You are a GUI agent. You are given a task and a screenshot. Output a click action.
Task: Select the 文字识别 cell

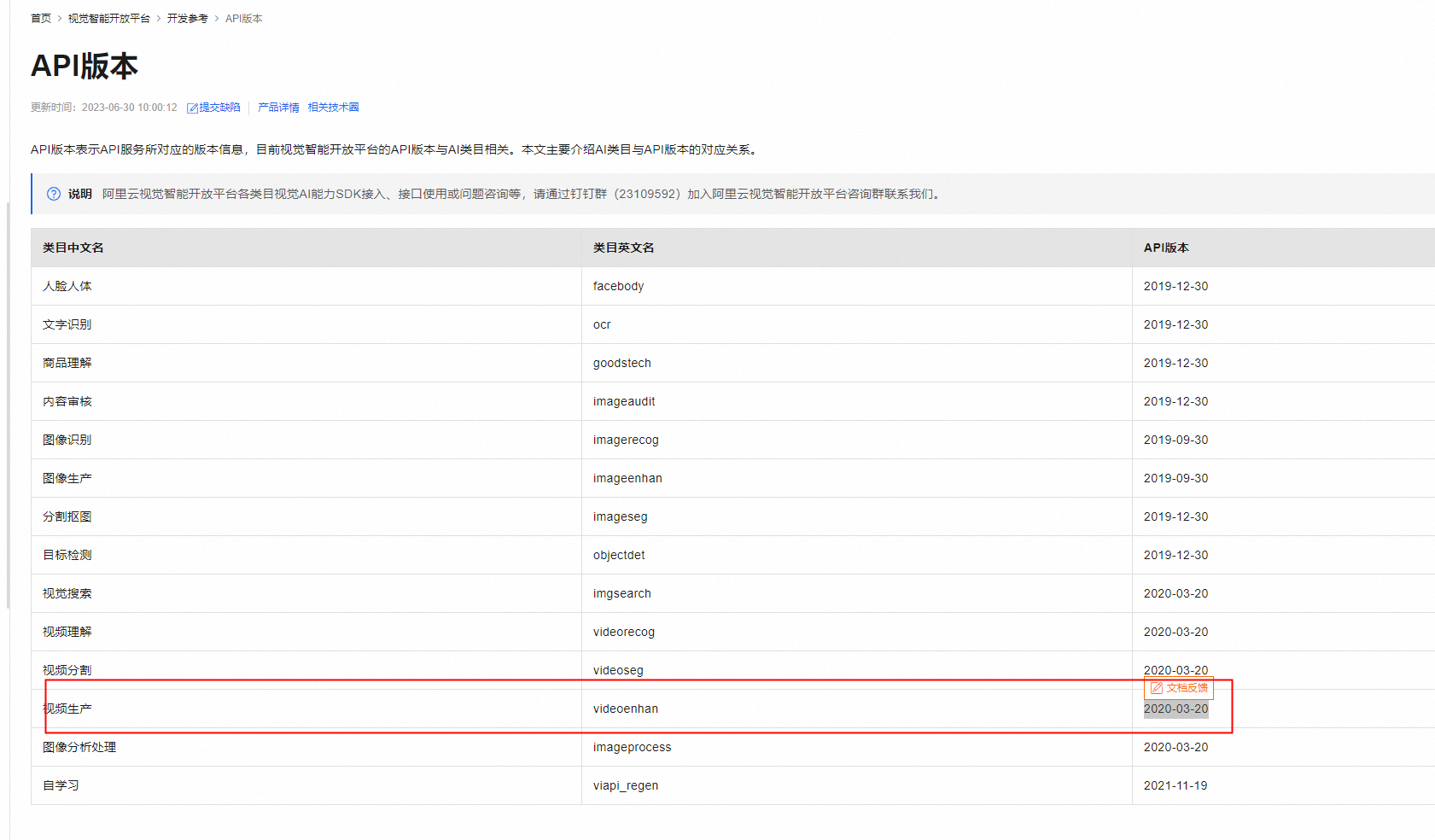(306, 324)
